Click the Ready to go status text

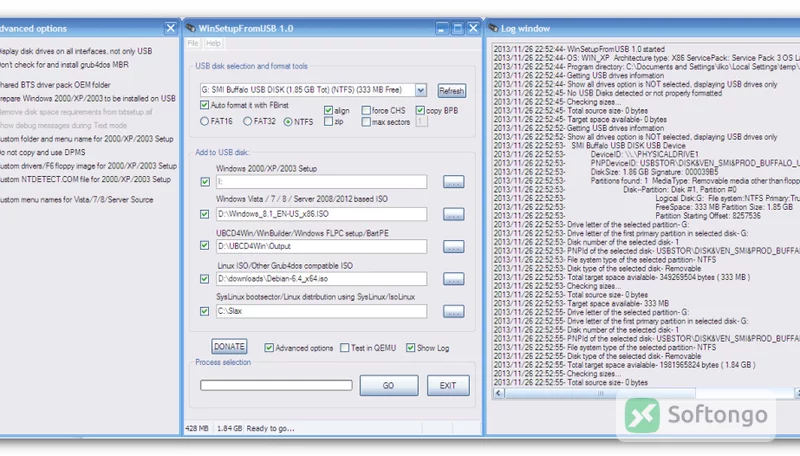[x=270, y=428]
